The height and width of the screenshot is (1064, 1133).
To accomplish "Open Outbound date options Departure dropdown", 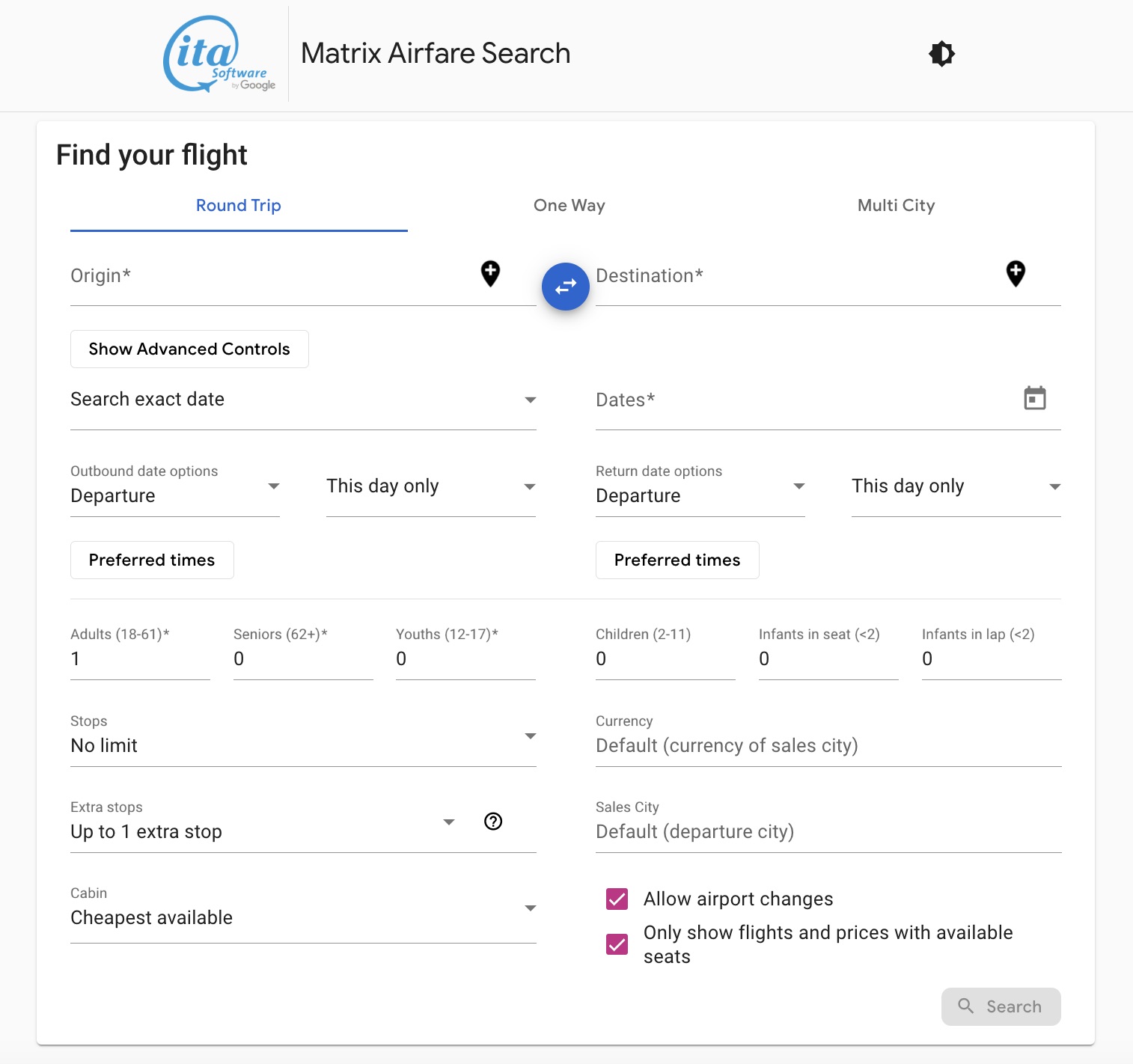I will (175, 488).
